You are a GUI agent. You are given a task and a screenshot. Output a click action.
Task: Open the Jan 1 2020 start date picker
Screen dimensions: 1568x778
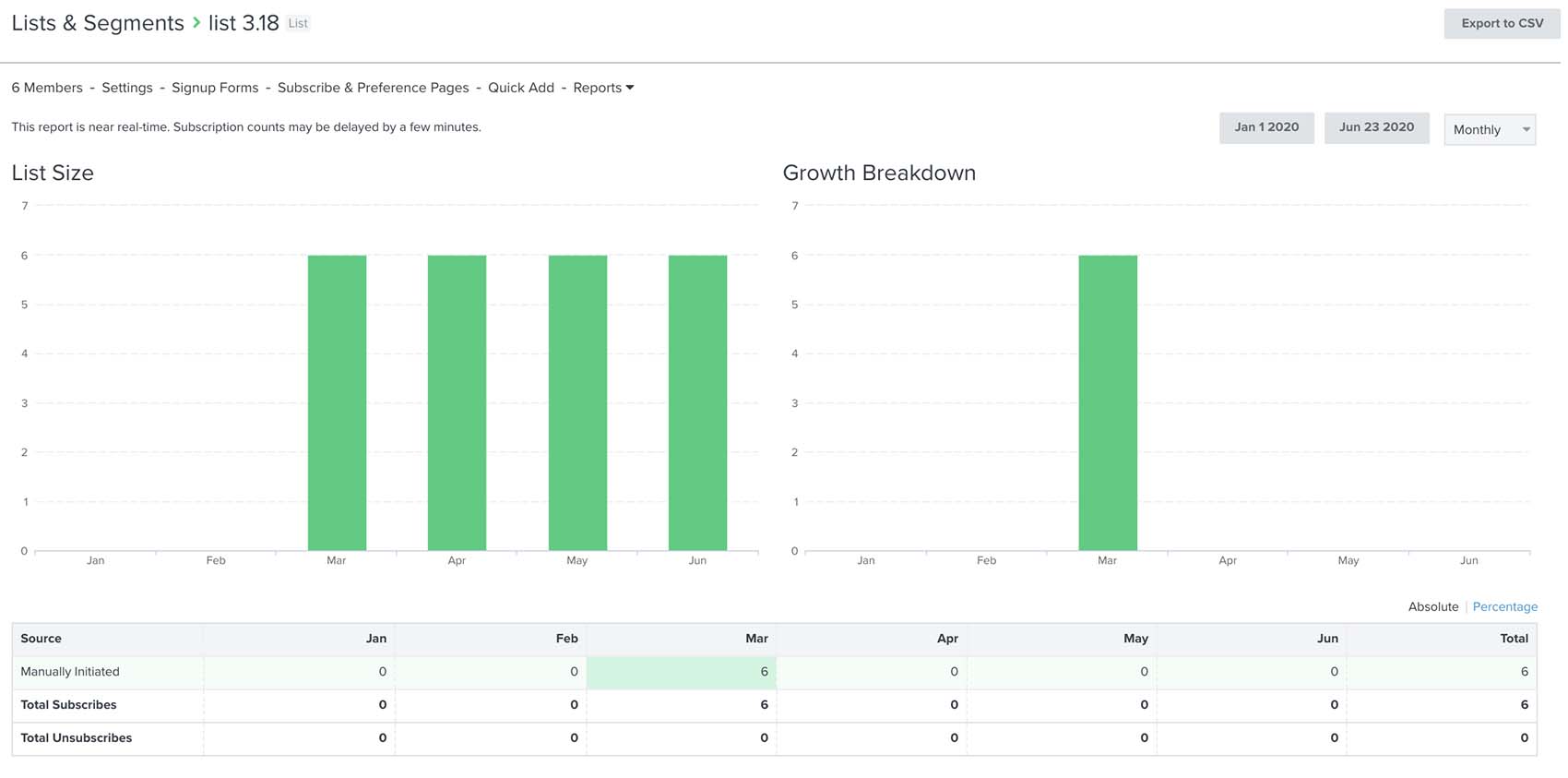(x=1265, y=127)
